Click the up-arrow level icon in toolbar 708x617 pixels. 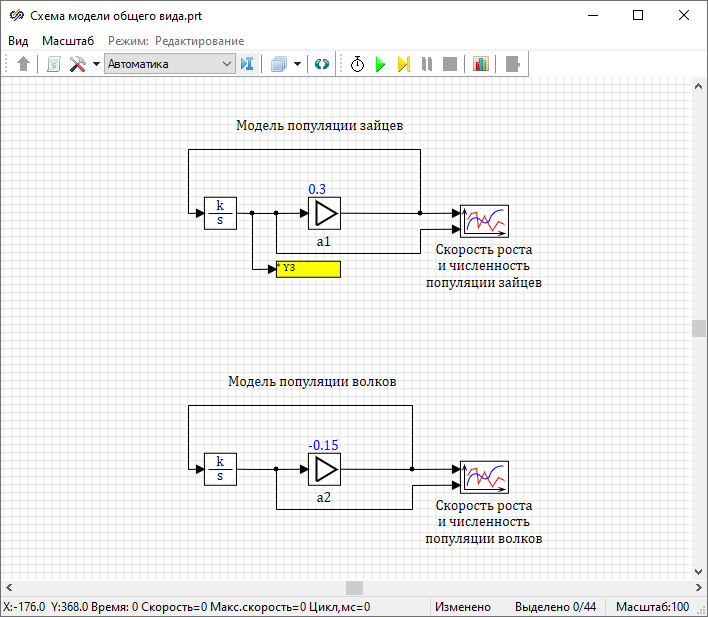coord(24,64)
